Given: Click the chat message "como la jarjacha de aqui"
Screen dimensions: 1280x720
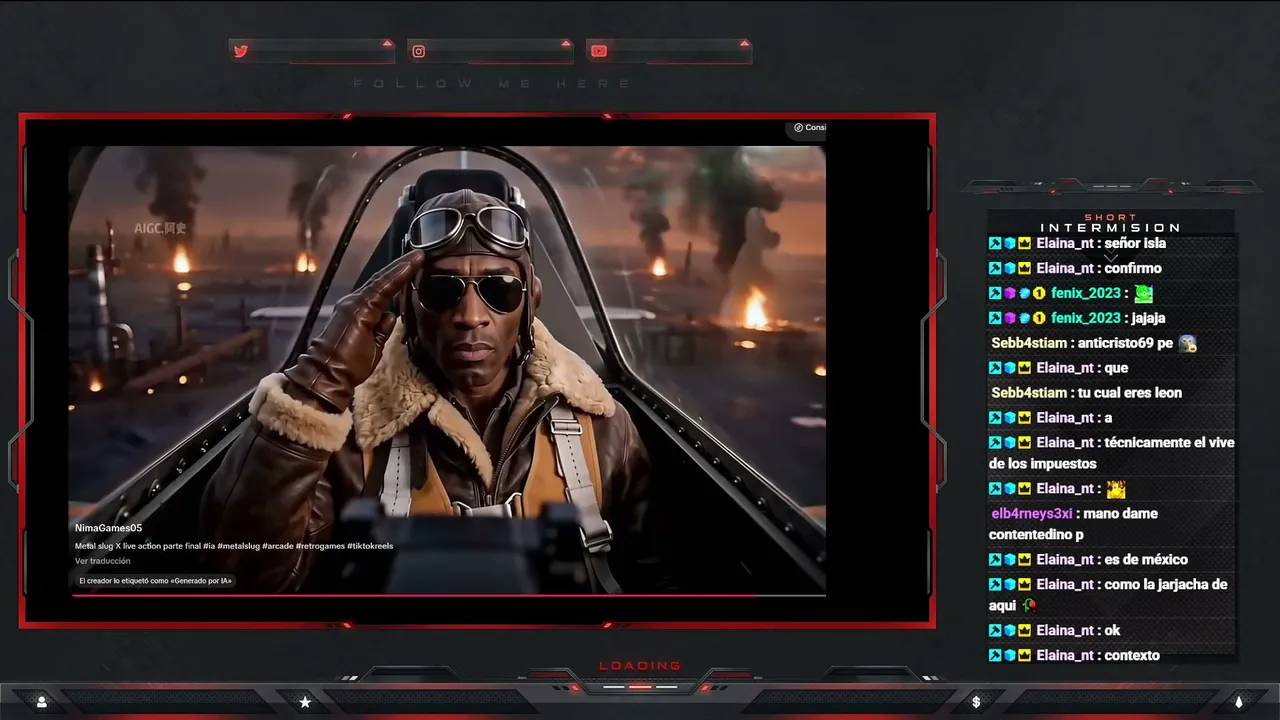Looking at the screenshot, I should (x=1108, y=595).
